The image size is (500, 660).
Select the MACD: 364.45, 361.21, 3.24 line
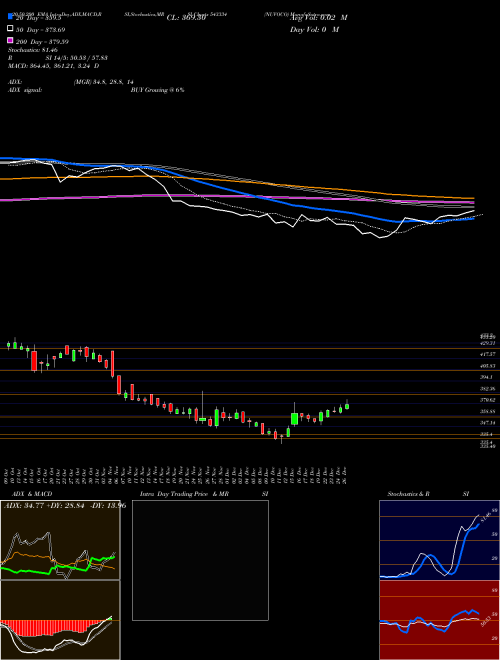coord(53,66)
